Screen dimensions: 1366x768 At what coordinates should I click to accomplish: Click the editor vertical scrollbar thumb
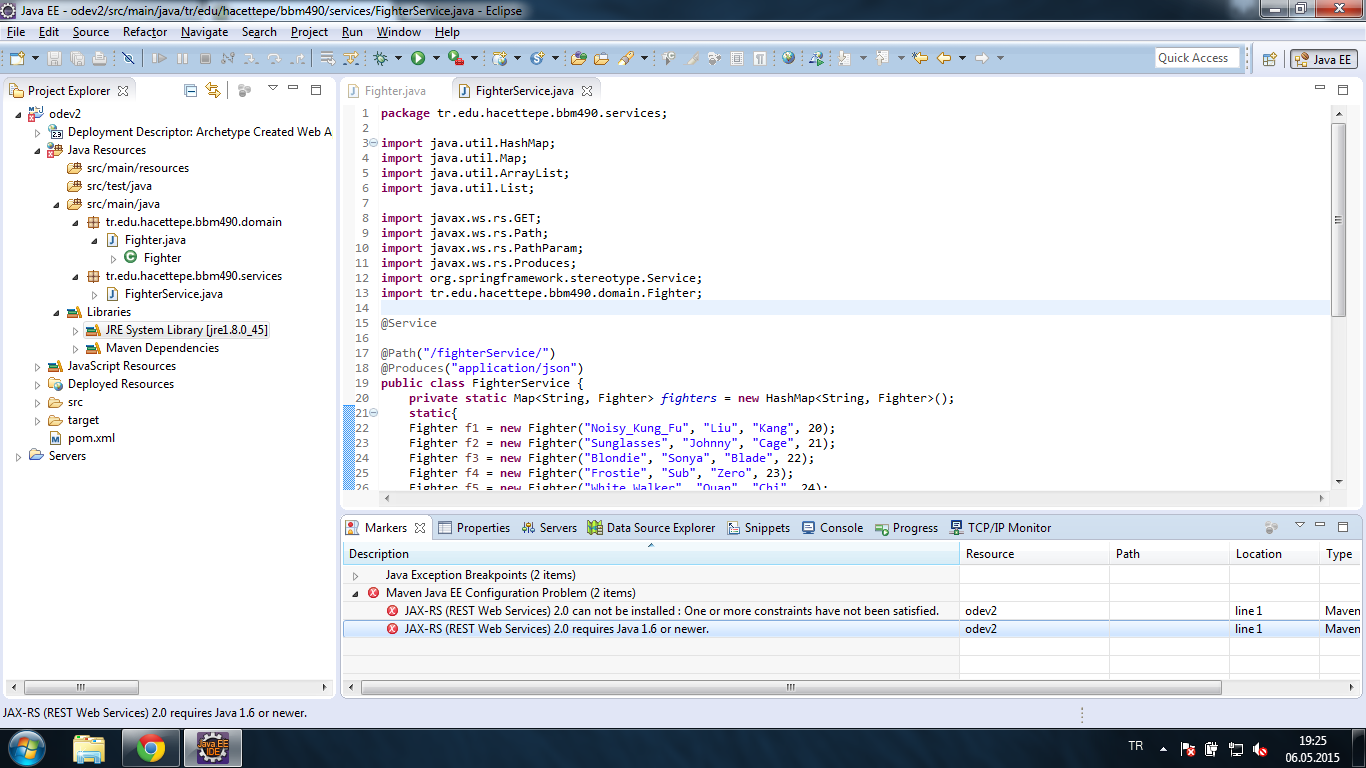coord(1338,220)
